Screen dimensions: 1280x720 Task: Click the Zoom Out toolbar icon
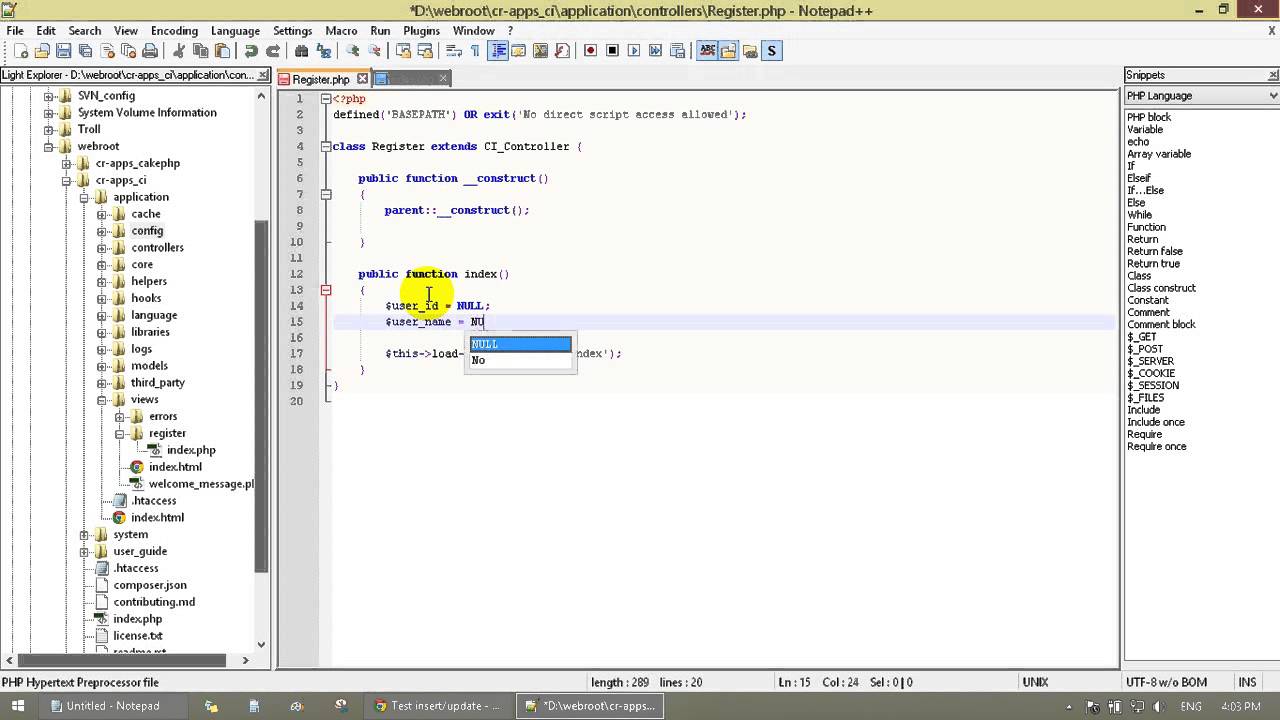coord(374,51)
